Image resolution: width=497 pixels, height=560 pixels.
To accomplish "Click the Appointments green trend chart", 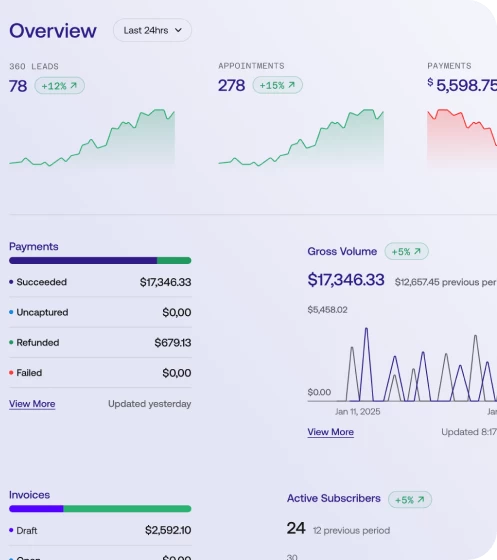I will (x=301, y=138).
